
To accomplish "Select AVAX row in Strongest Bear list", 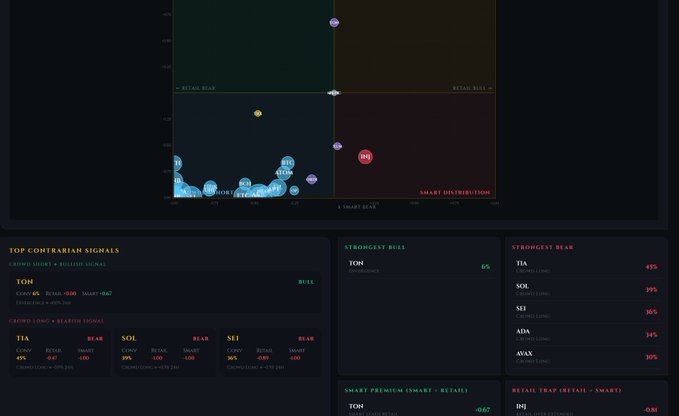I will coord(586,357).
